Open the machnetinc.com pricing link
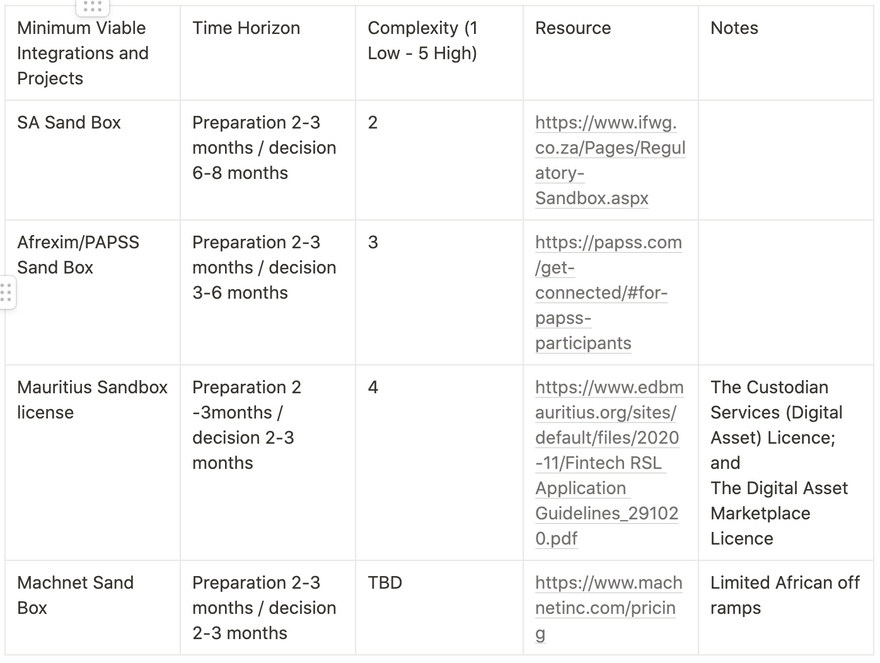Viewport: 880px width, 663px height. (608, 607)
